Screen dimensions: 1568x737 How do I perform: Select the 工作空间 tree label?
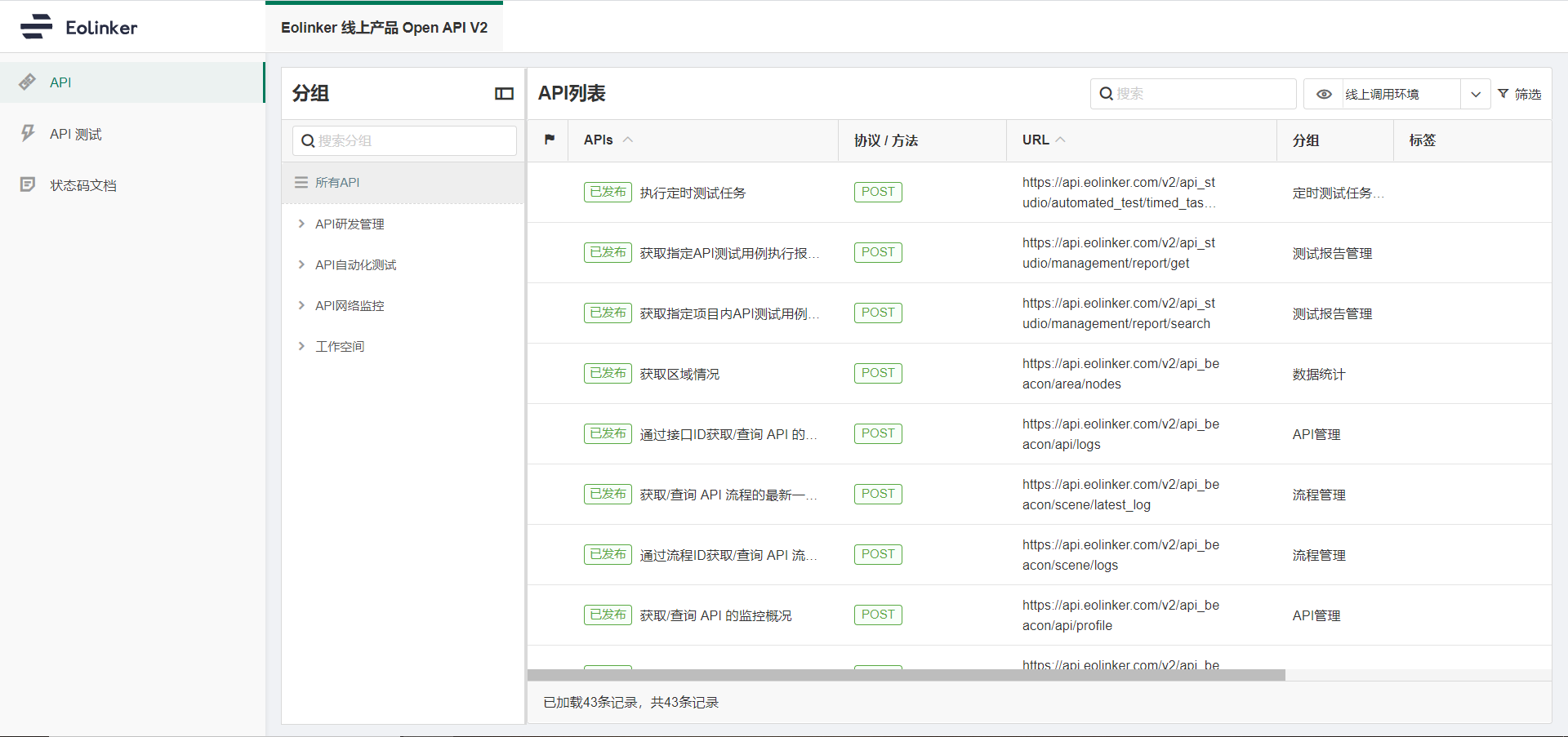coord(340,346)
